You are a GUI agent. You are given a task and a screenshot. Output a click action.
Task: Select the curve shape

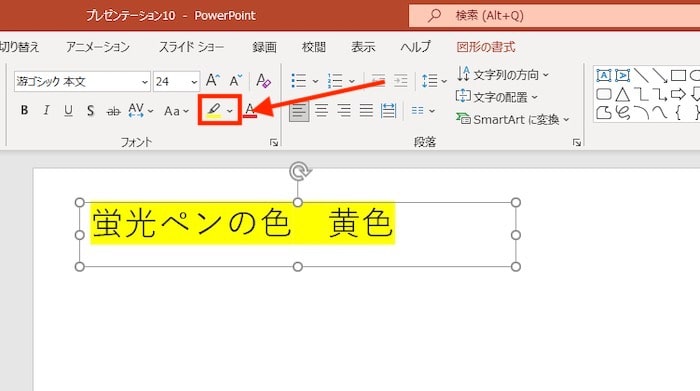pos(659,112)
